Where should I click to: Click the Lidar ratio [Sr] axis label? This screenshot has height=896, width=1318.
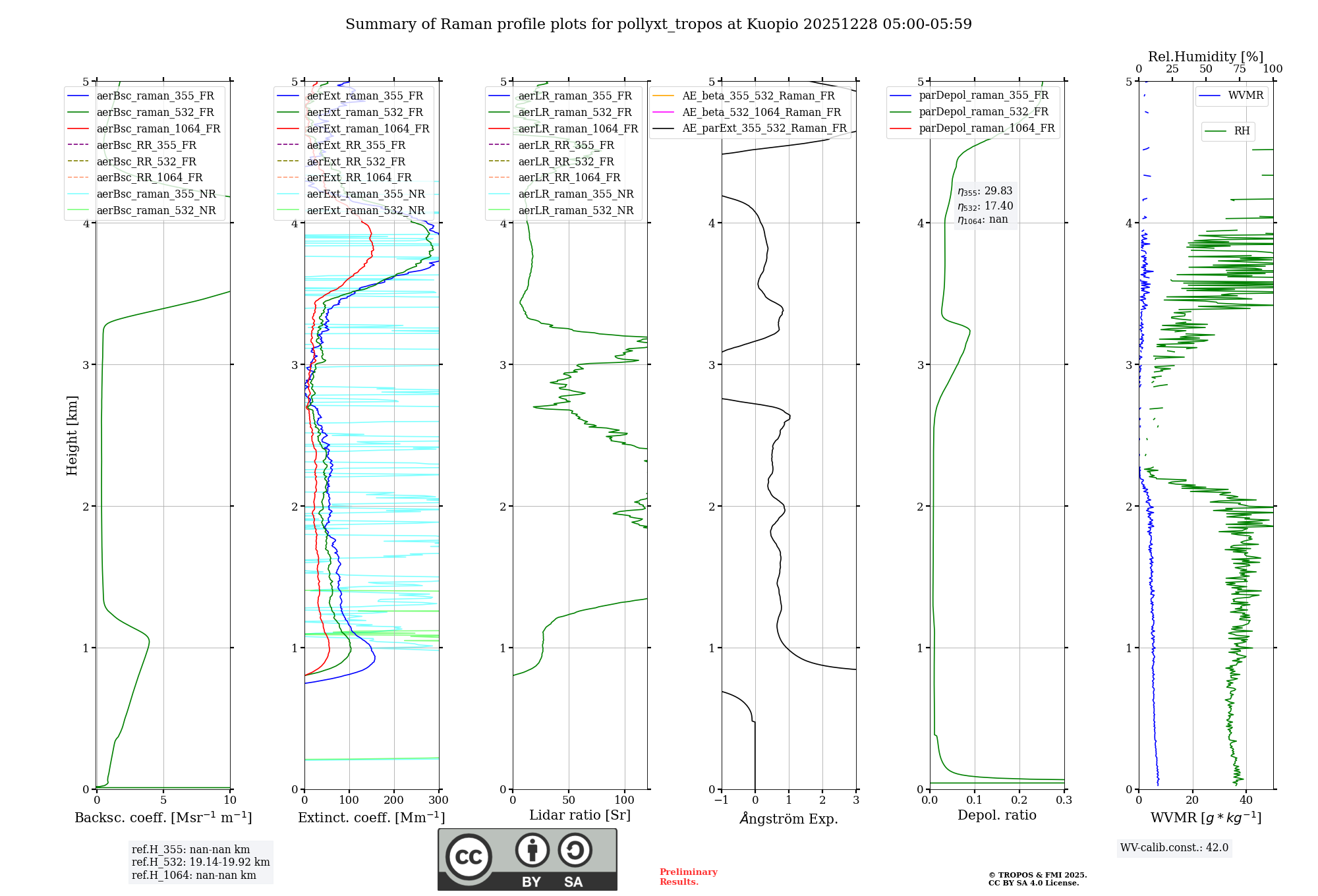[x=579, y=815]
